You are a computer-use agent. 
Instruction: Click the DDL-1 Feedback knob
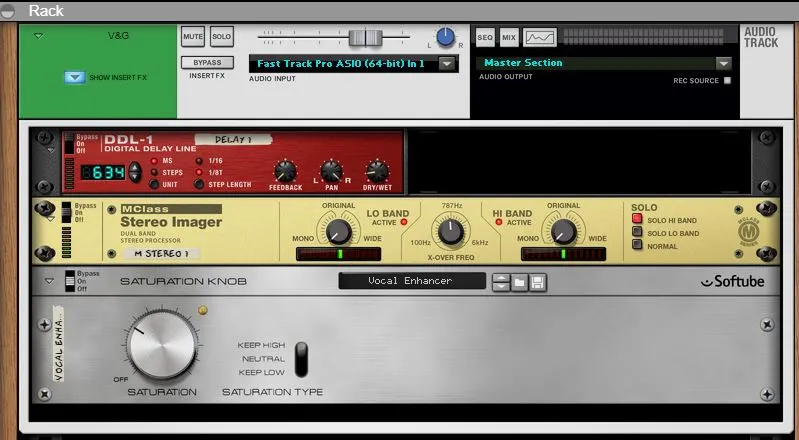[x=285, y=170]
